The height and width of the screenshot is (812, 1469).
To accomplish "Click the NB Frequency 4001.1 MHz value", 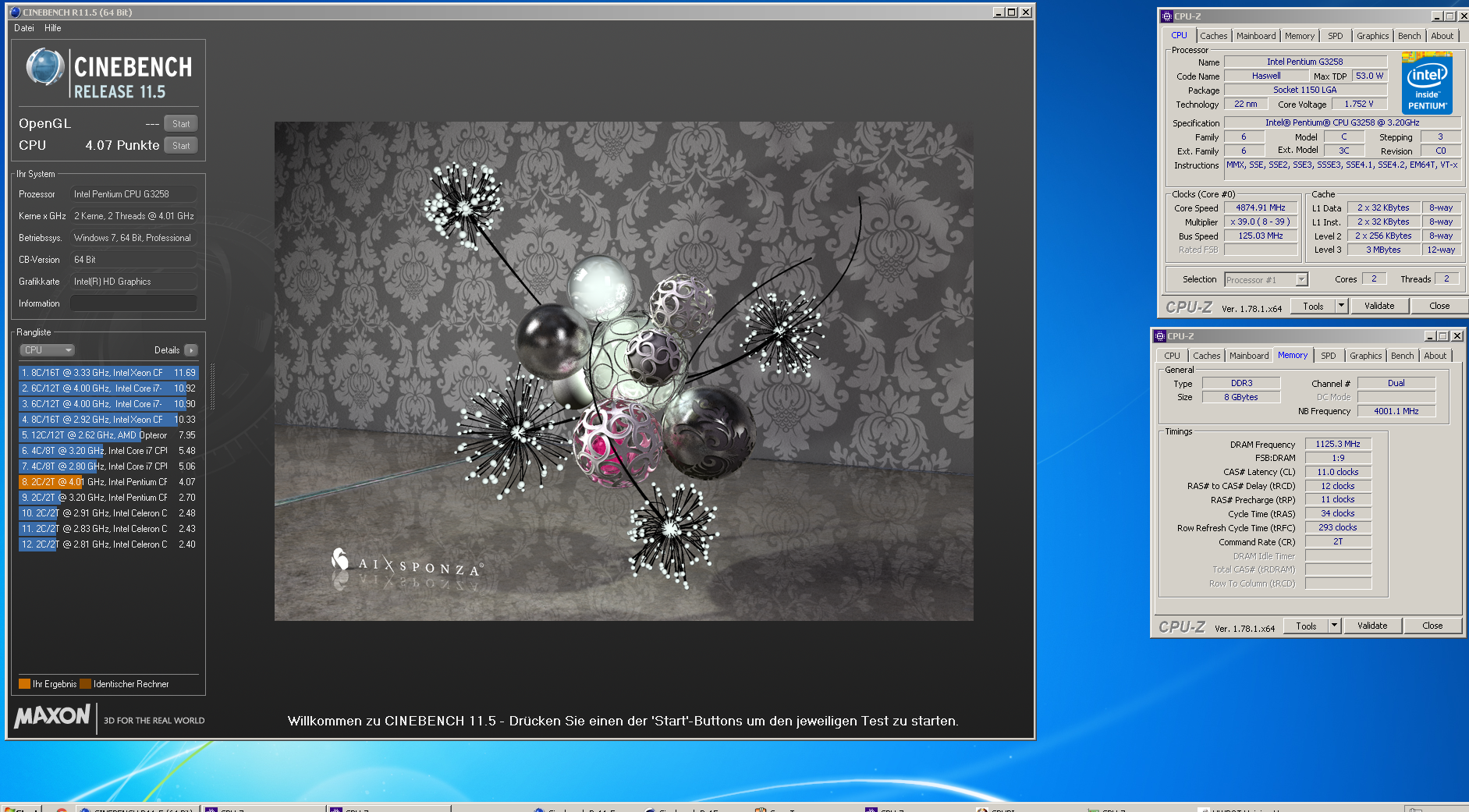I will pos(1396,411).
